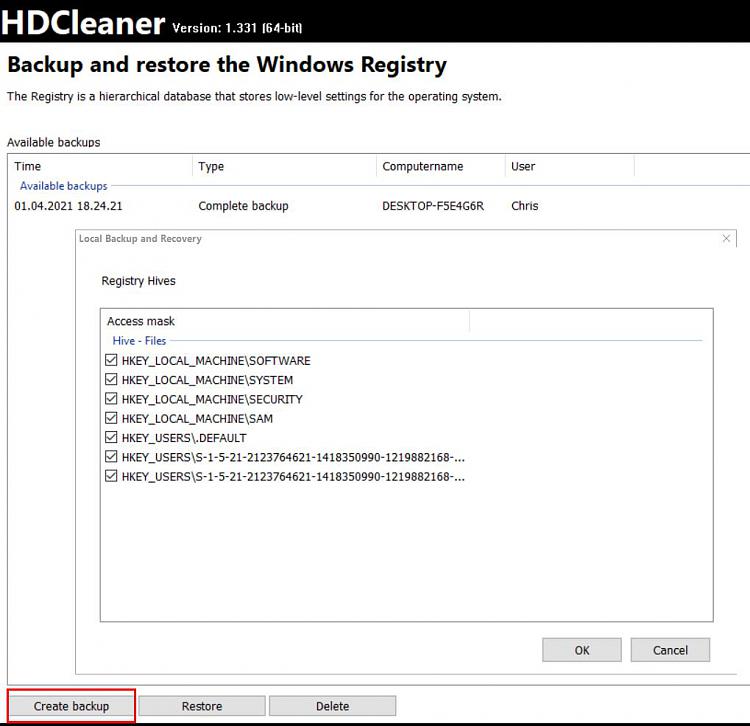The height and width of the screenshot is (726, 750).
Task: Select the 01.04.2021 18.24.21 backup entry
Action: click(x=68, y=206)
